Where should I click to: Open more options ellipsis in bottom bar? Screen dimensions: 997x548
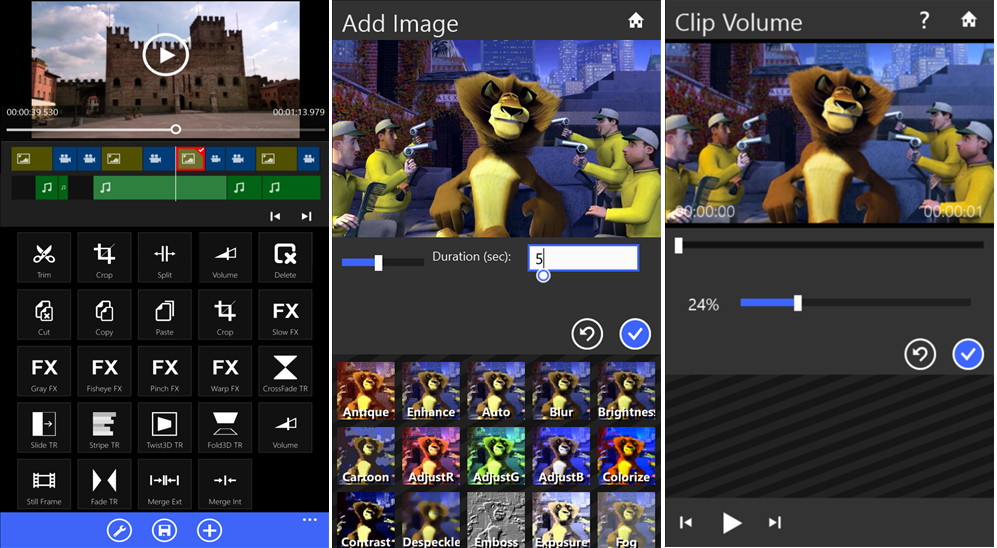click(x=310, y=520)
